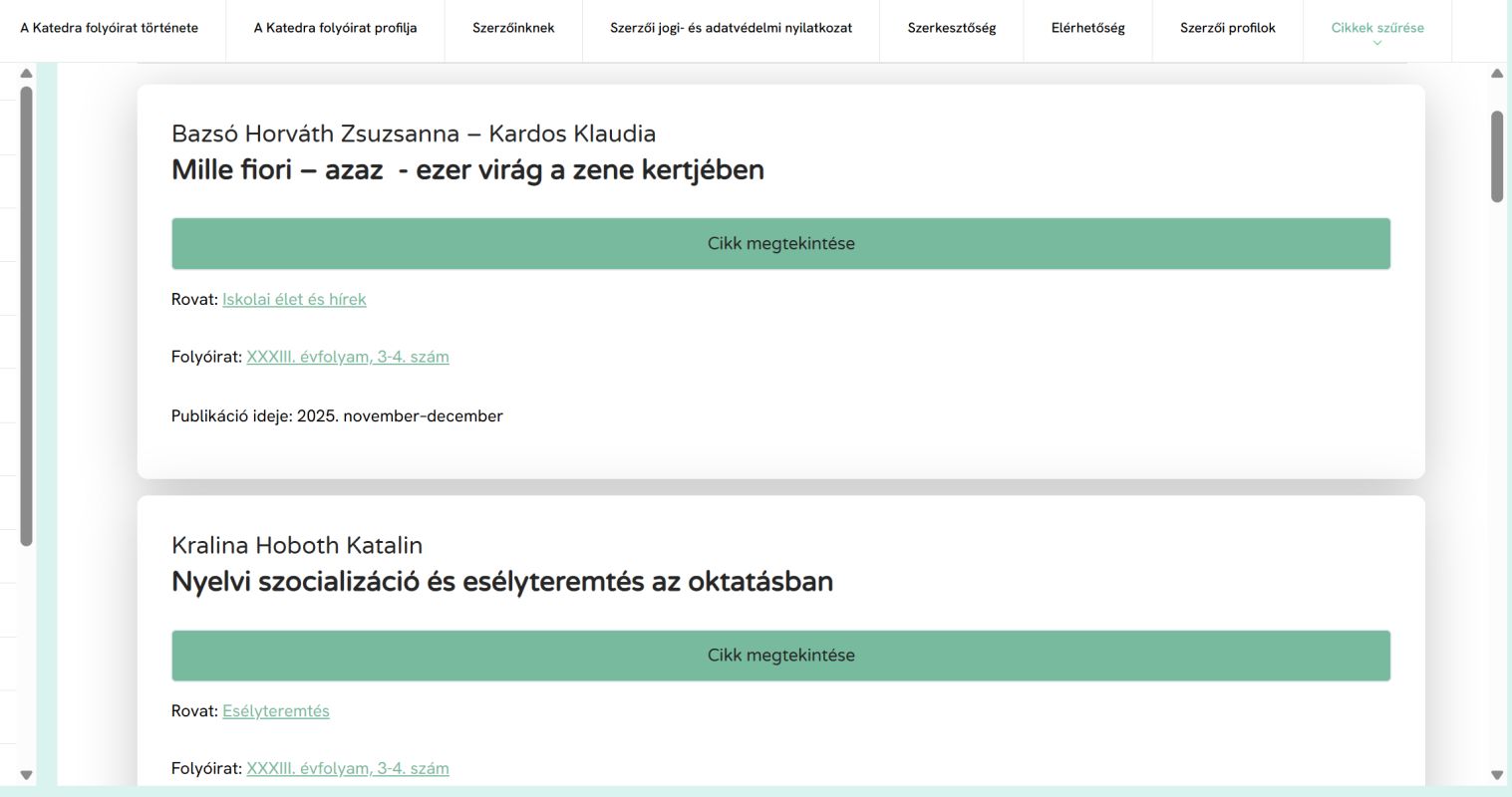
Task: Go to 'A Katedra folyóirat profilja' page
Action: tap(335, 28)
